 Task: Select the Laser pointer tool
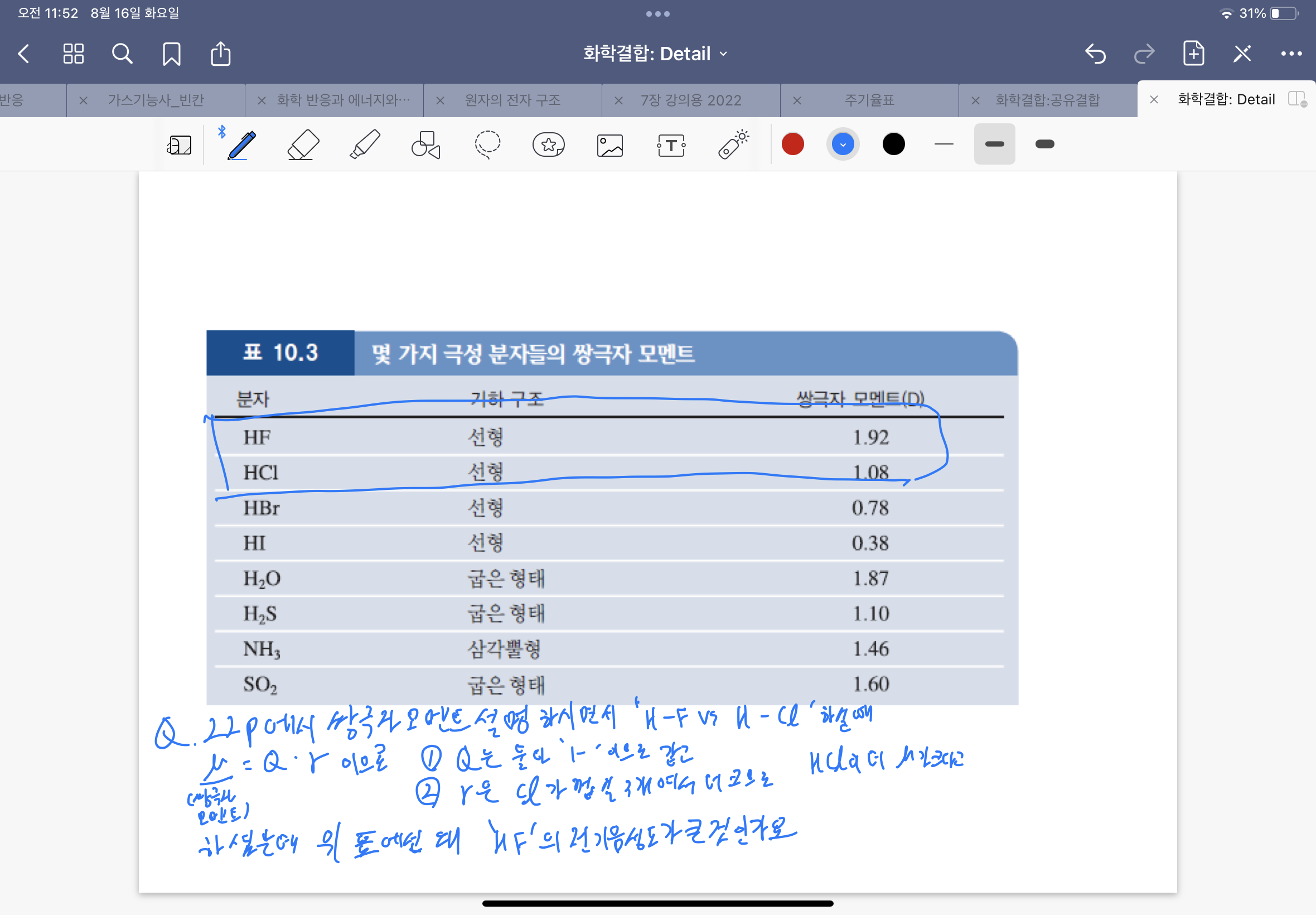point(733,145)
